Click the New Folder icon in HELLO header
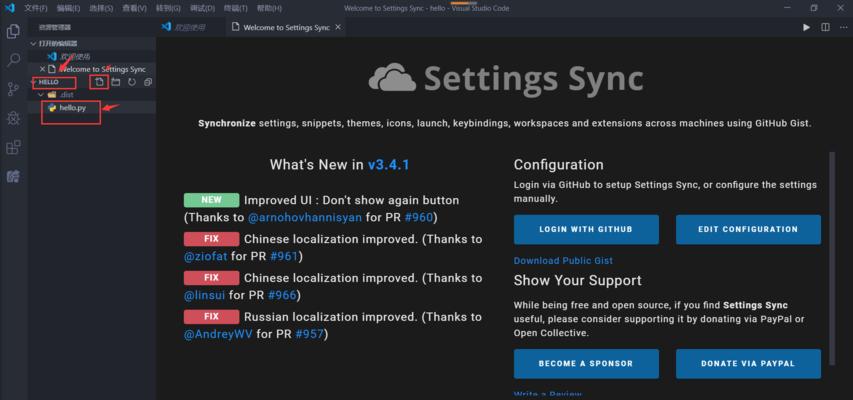This screenshot has width=853, height=400. click(x=115, y=82)
